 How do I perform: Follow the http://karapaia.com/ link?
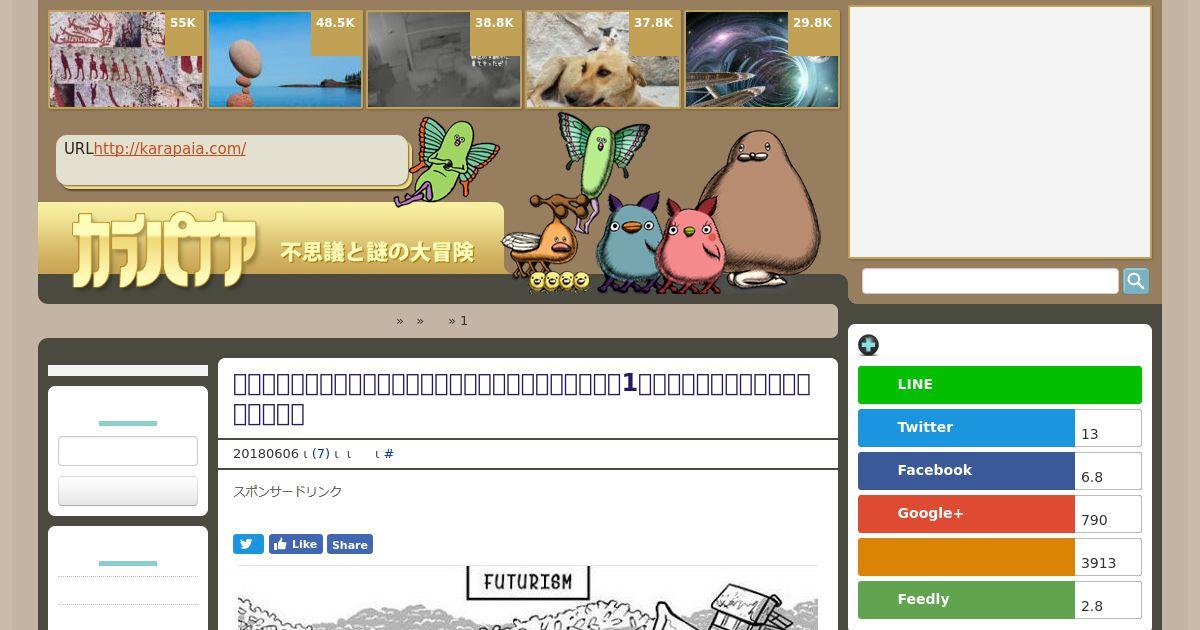point(170,149)
